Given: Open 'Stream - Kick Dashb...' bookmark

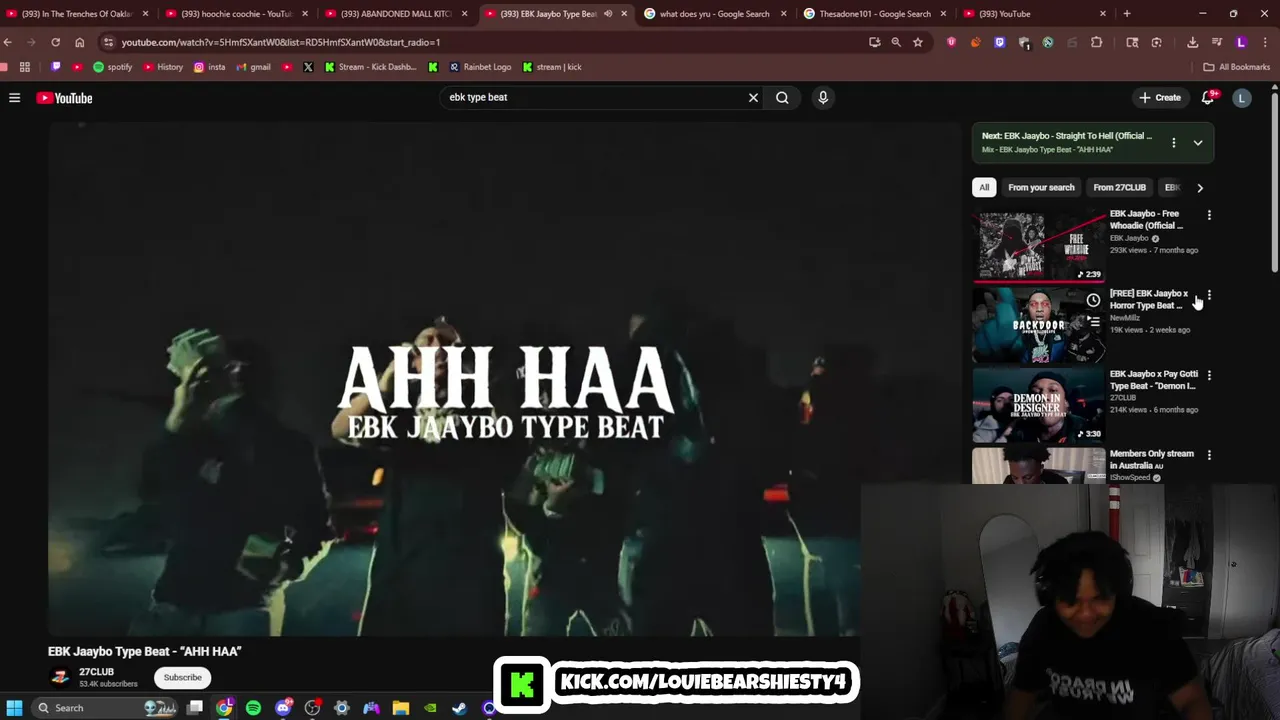Looking at the screenshot, I should tap(370, 67).
